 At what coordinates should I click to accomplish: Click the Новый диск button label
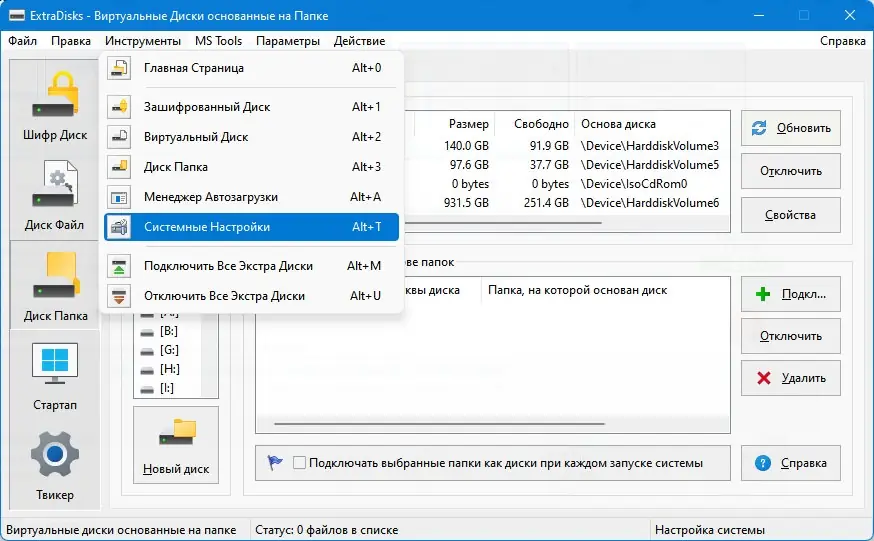(176, 469)
